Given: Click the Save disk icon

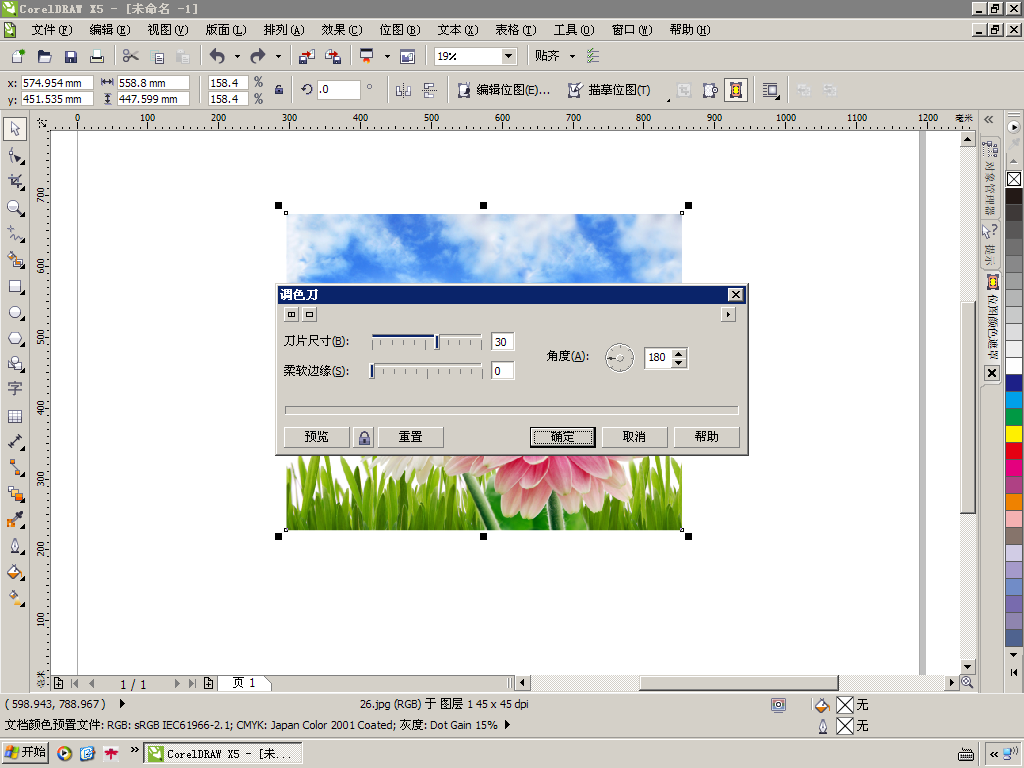Looking at the screenshot, I should pyautogui.click(x=71, y=56).
